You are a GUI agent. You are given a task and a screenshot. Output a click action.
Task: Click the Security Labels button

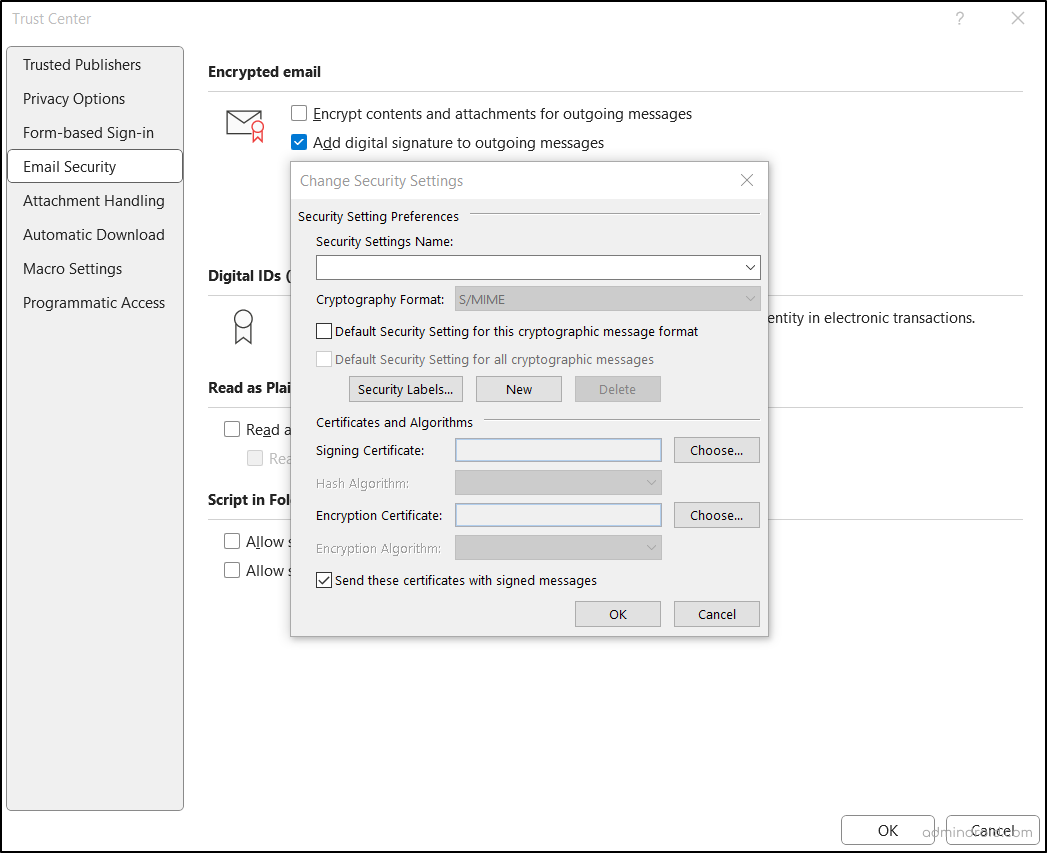[405, 389]
